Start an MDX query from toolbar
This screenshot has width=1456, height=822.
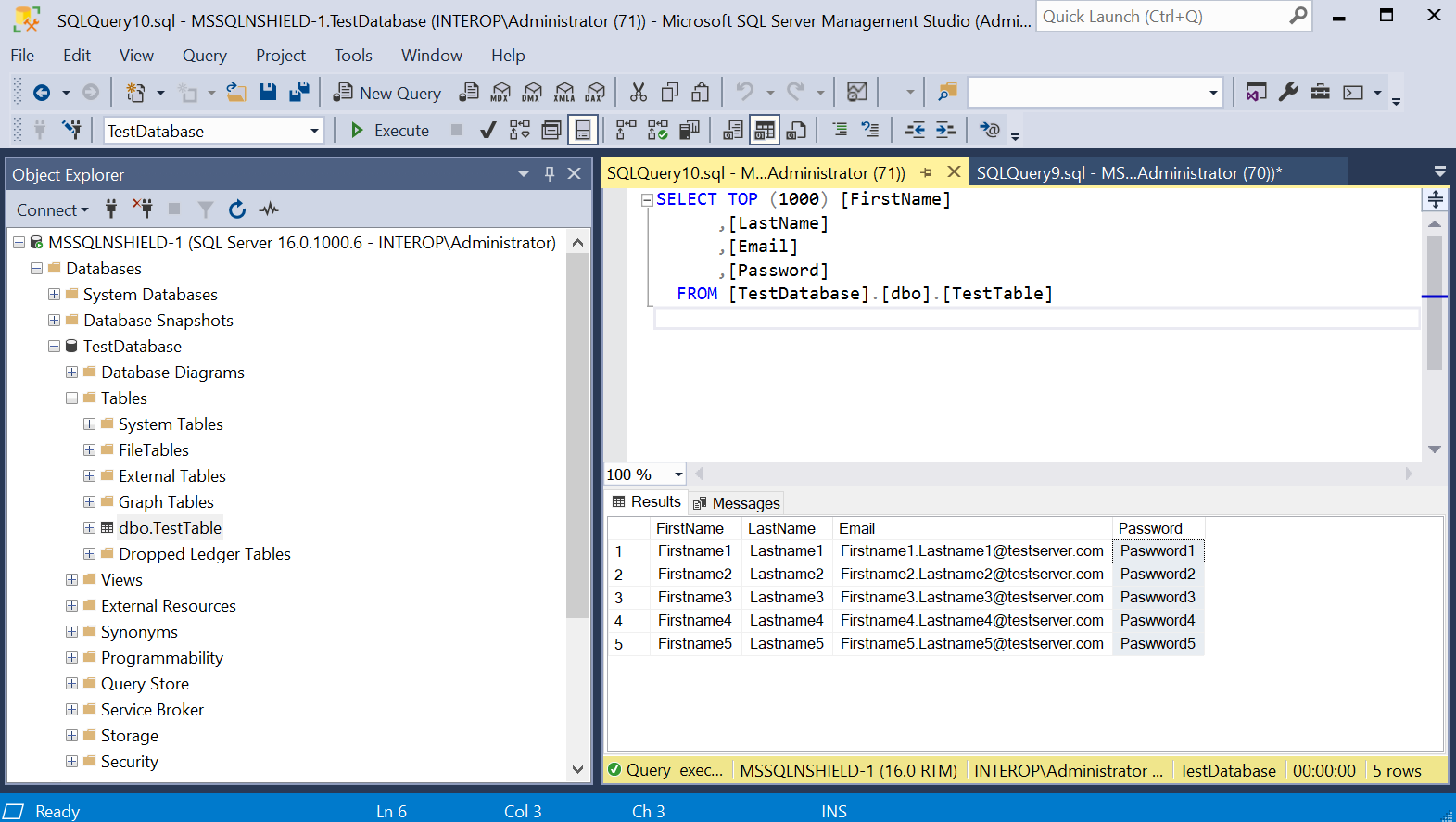point(500,93)
